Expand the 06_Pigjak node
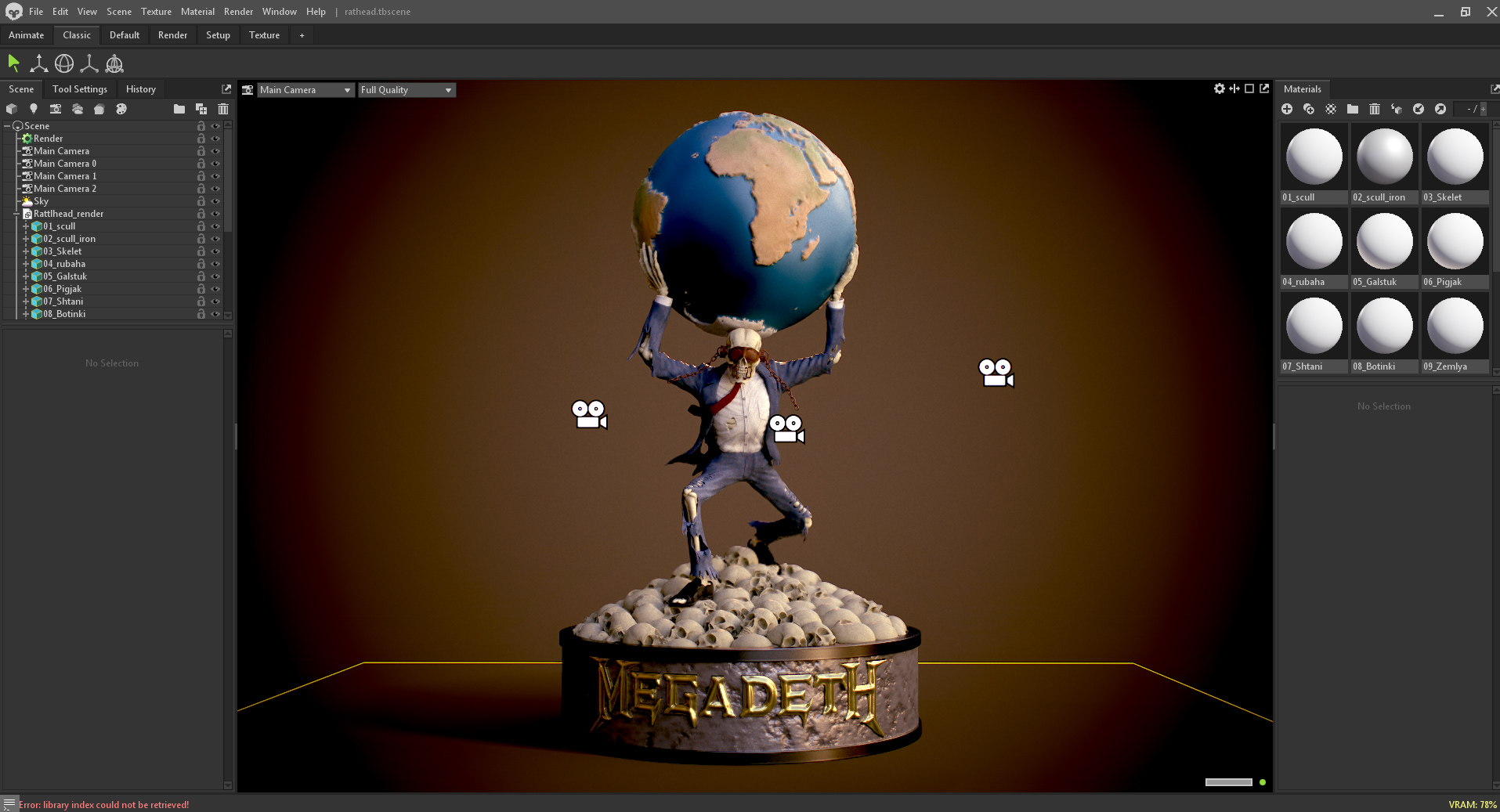The height and width of the screenshot is (812, 1500). (26, 289)
